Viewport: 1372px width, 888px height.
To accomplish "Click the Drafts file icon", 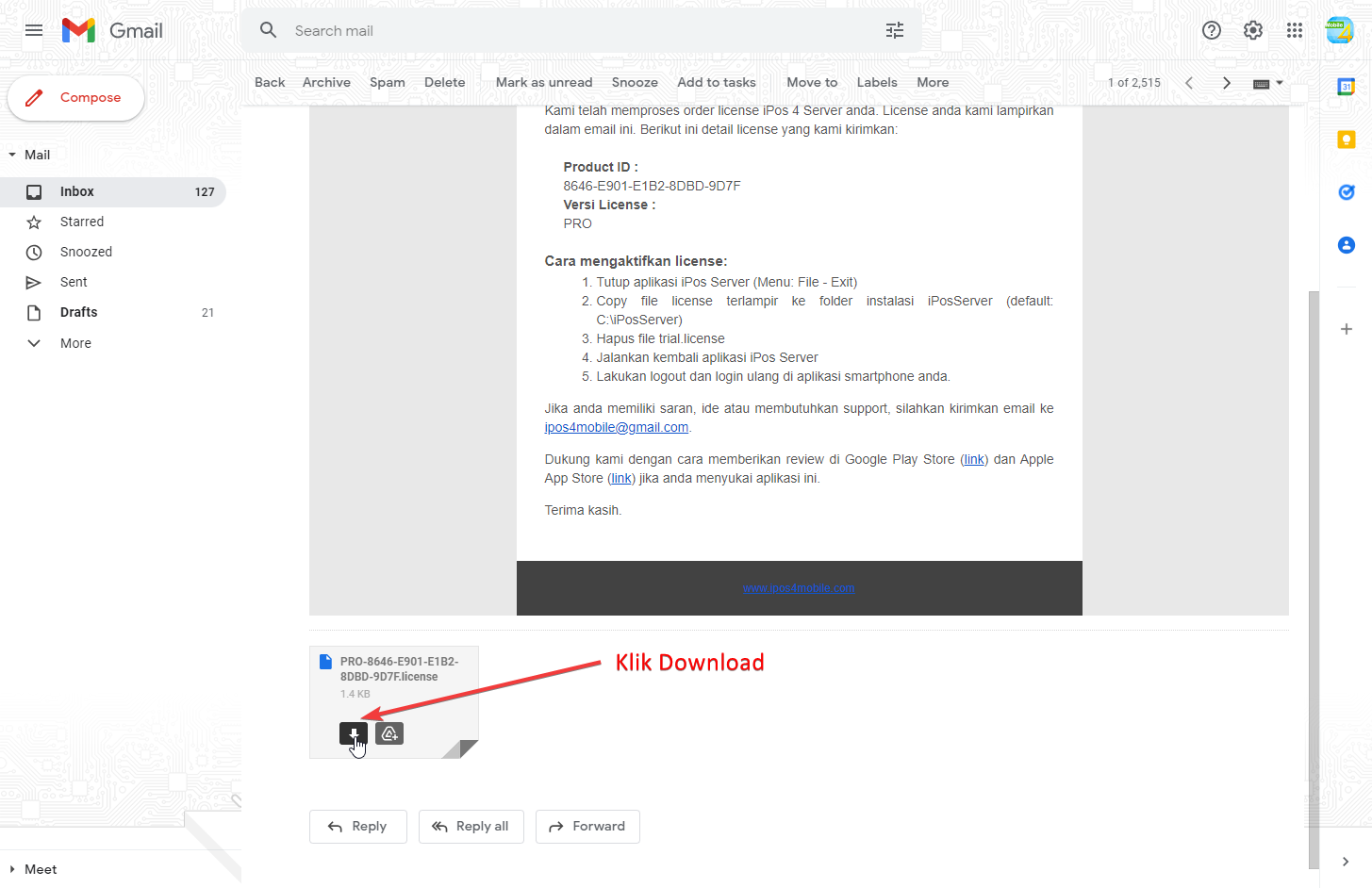I will 34,313.
